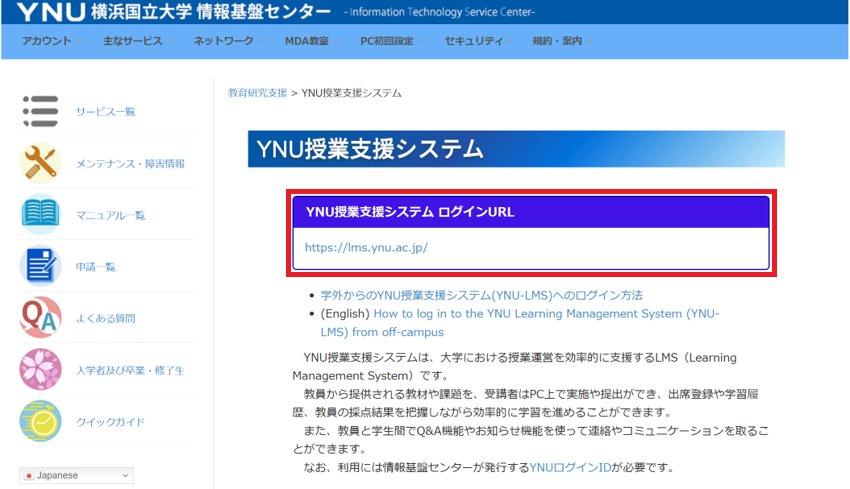850x489 pixels.
Task: Click the Q&A FAQ icon
Action: tap(41, 318)
